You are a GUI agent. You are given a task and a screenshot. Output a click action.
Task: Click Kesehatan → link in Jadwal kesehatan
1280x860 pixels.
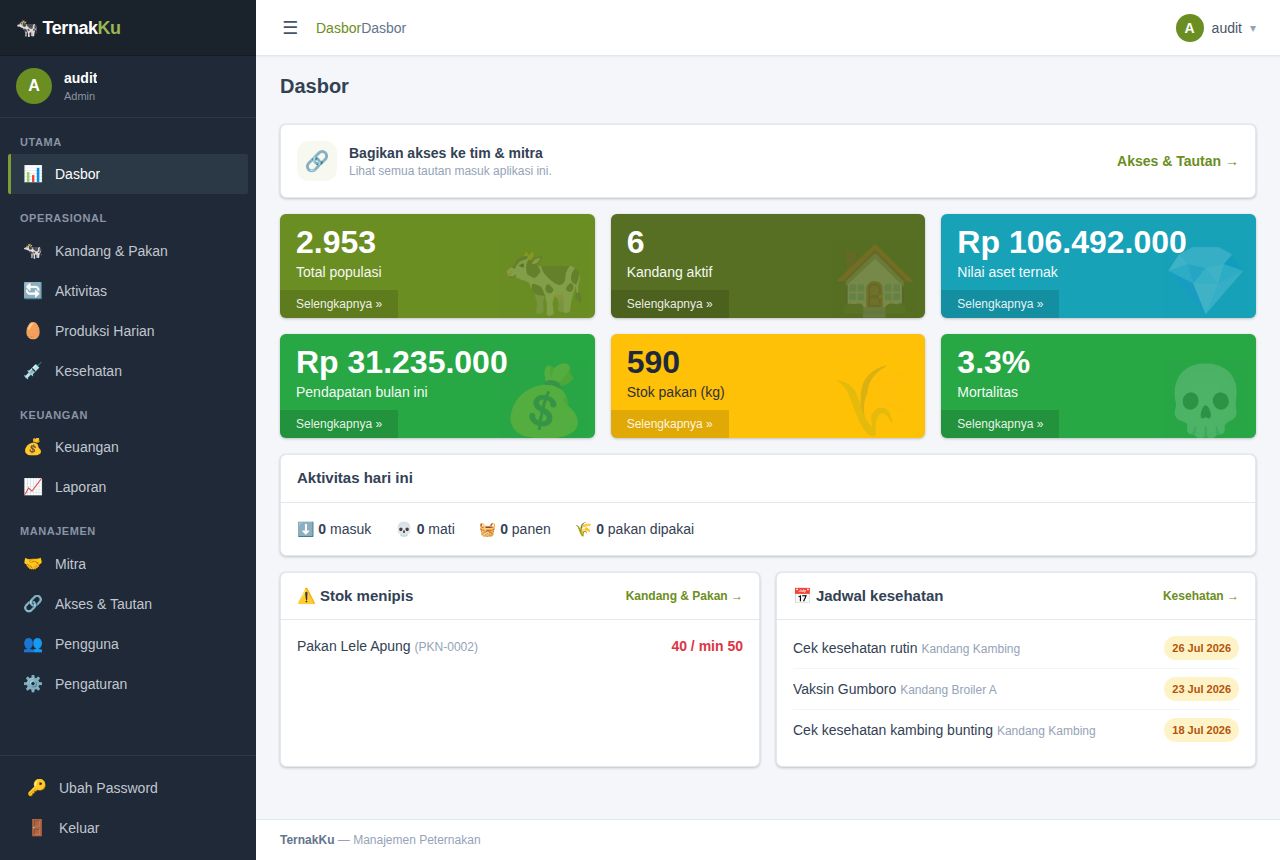pos(1200,596)
